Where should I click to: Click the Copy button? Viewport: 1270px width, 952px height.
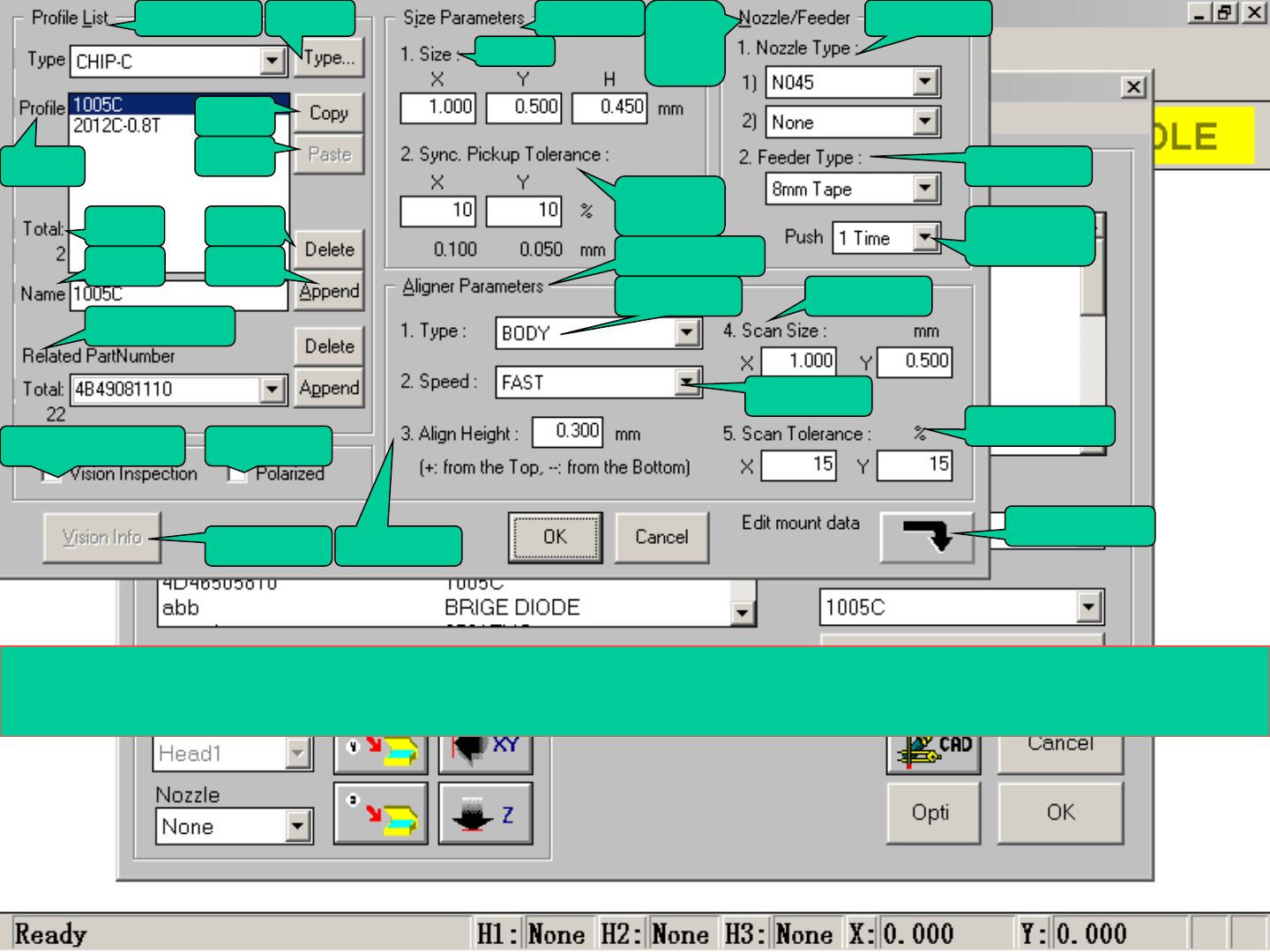[328, 114]
